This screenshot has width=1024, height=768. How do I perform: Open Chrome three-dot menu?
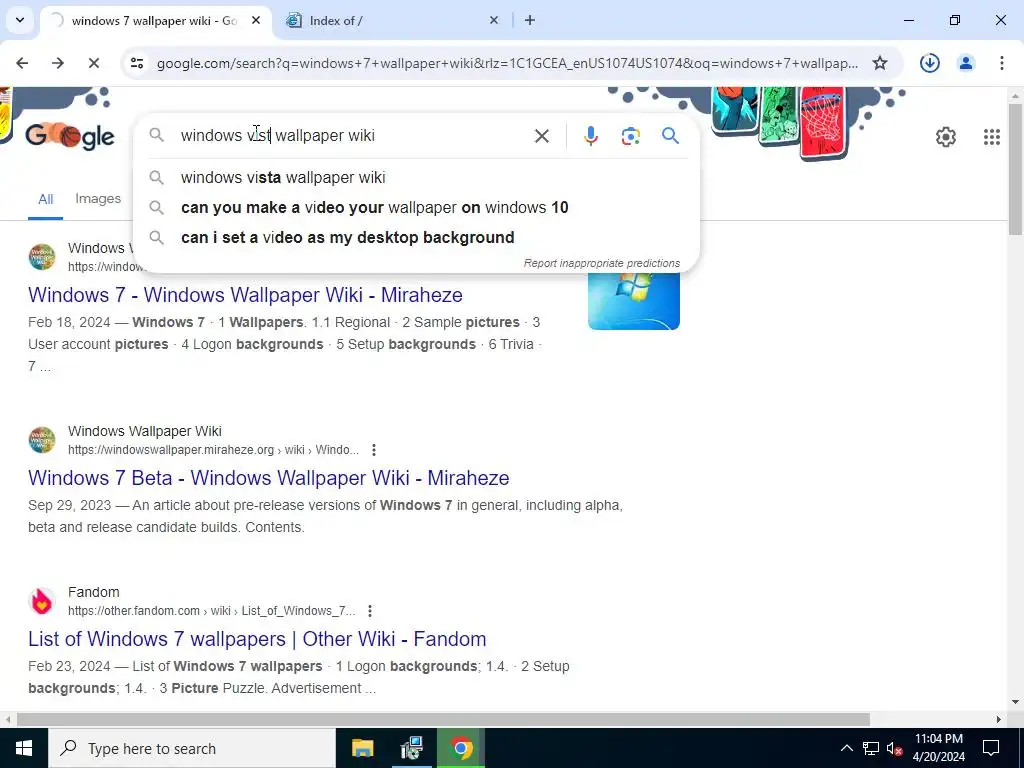pos(1001,63)
